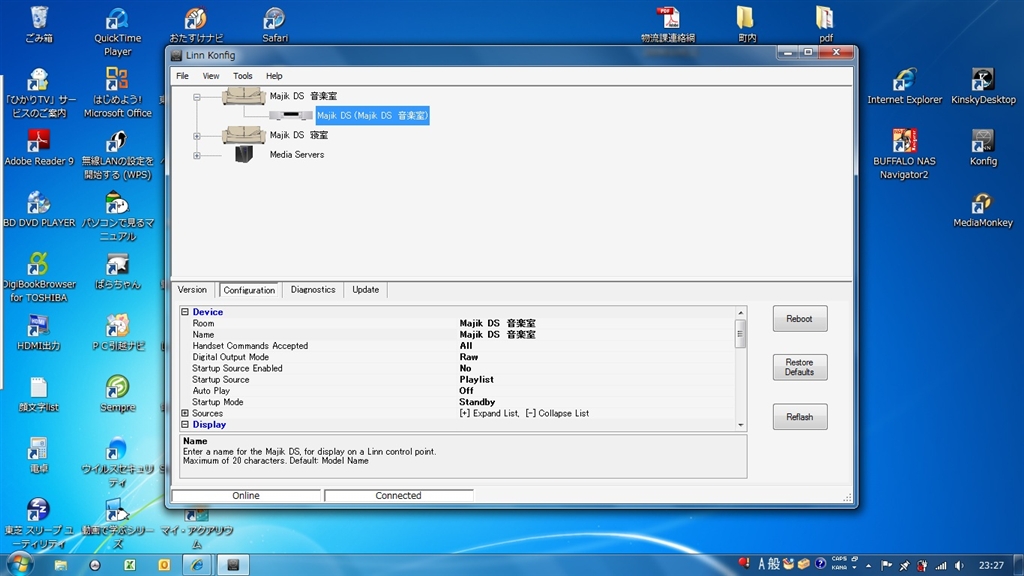Collapse the Device property section
This screenshot has height=576, width=1024.
[x=185, y=312]
